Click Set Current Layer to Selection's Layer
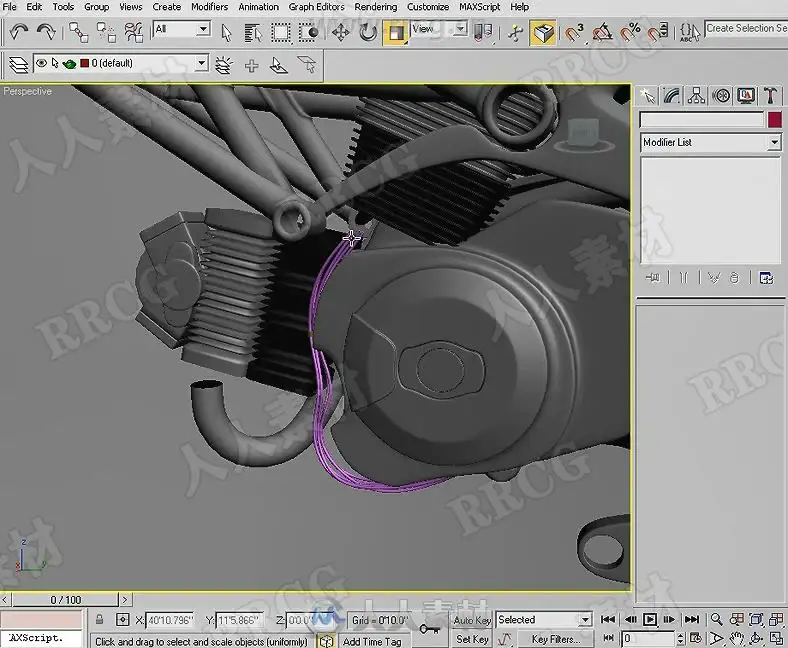Viewport: 788px width, 648px height. click(x=307, y=65)
